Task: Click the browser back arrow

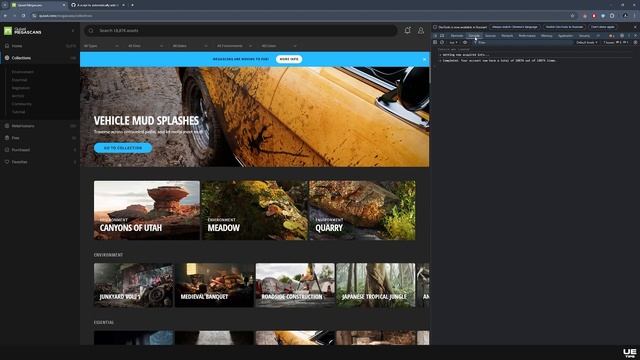Action: coord(5,16)
